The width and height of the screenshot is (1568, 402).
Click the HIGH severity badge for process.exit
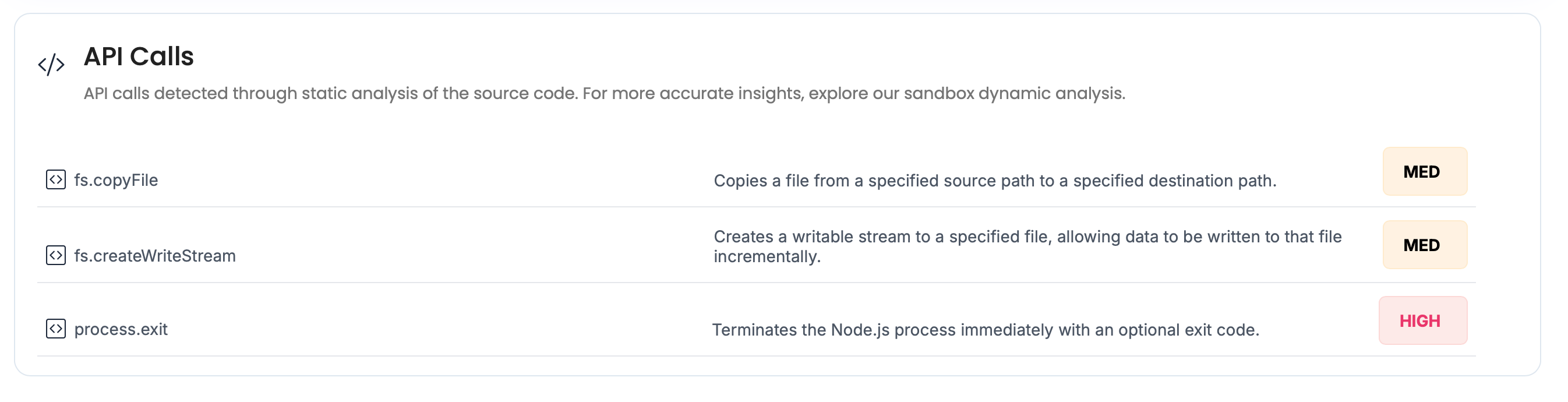(x=1422, y=321)
